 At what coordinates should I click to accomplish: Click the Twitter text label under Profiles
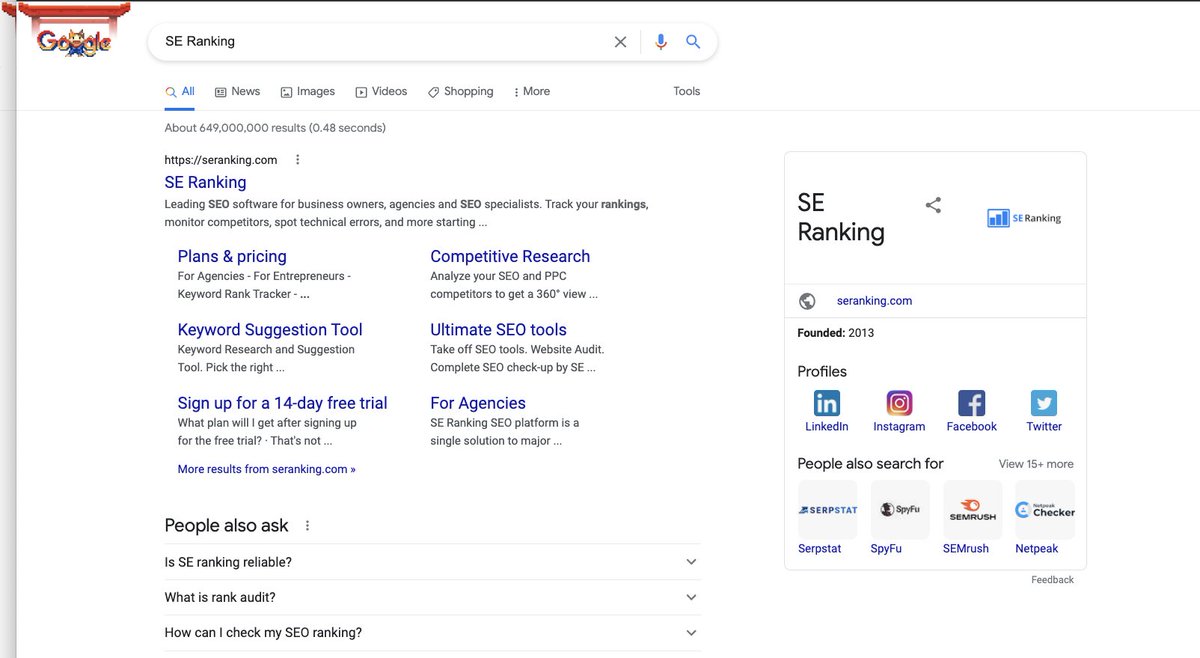pyautogui.click(x=1044, y=427)
